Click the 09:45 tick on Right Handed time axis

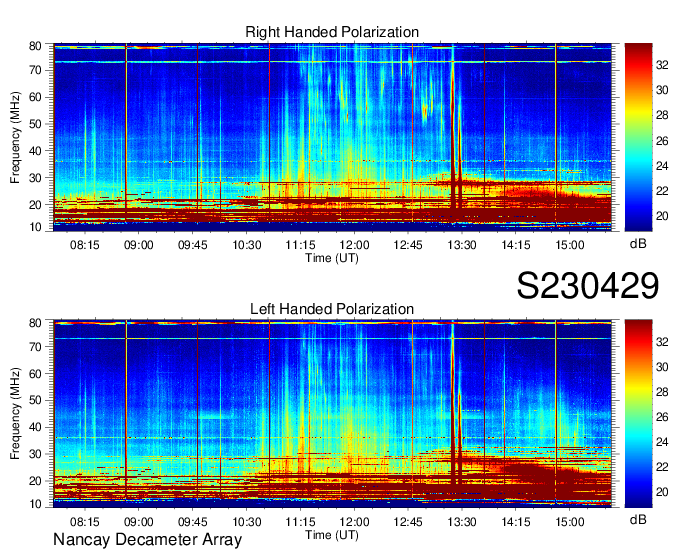pos(193,245)
